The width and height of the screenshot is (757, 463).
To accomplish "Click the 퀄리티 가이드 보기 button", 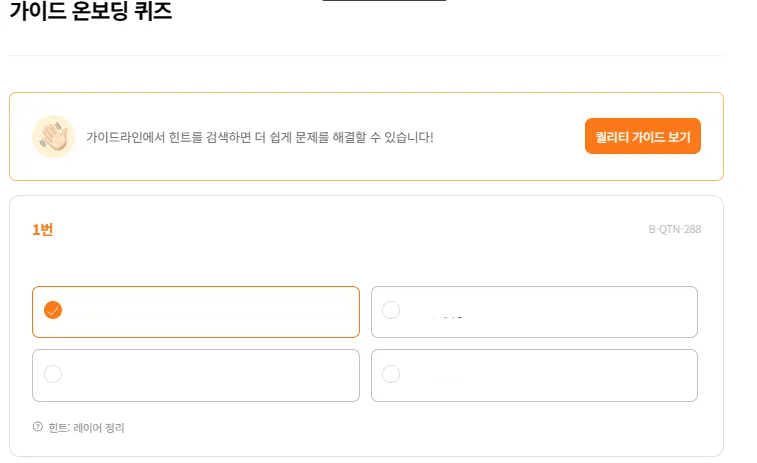I will tap(642, 137).
